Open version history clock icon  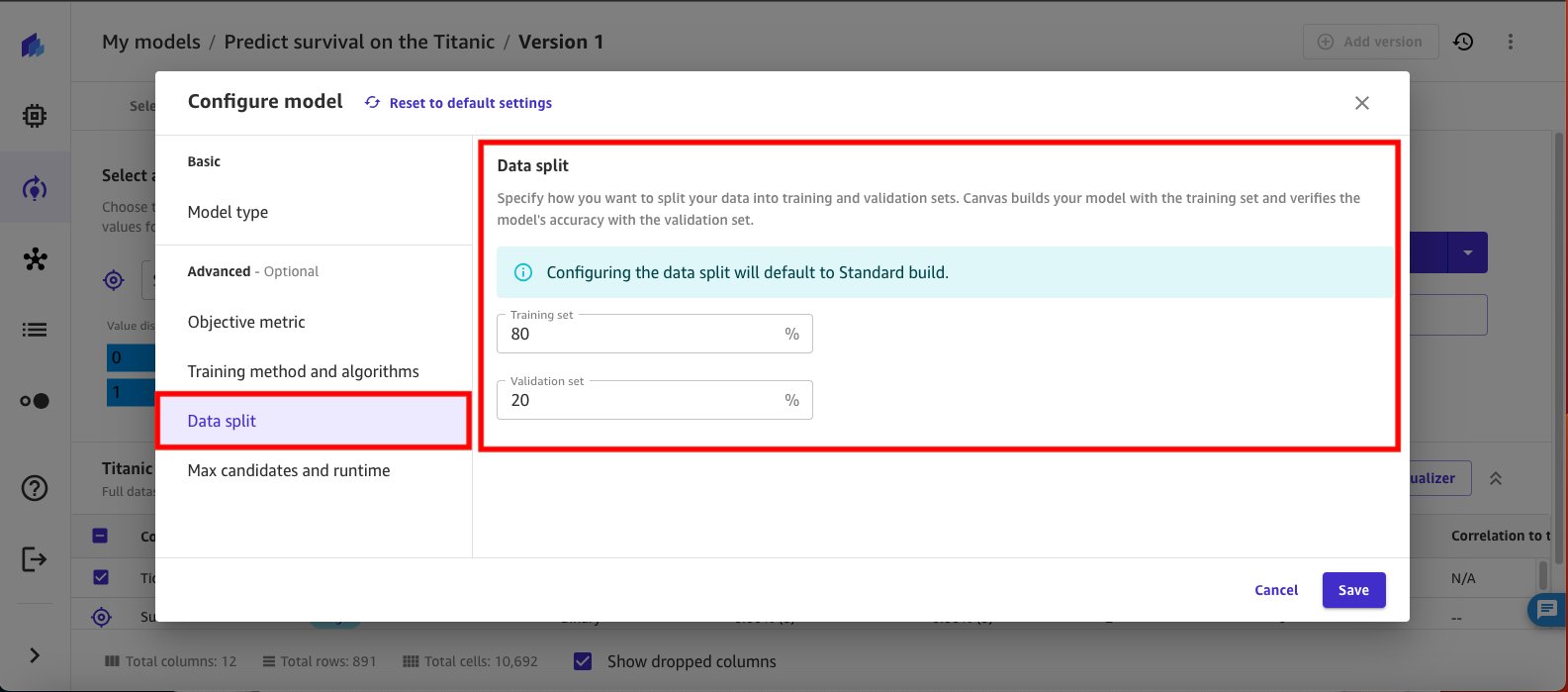click(1463, 42)
